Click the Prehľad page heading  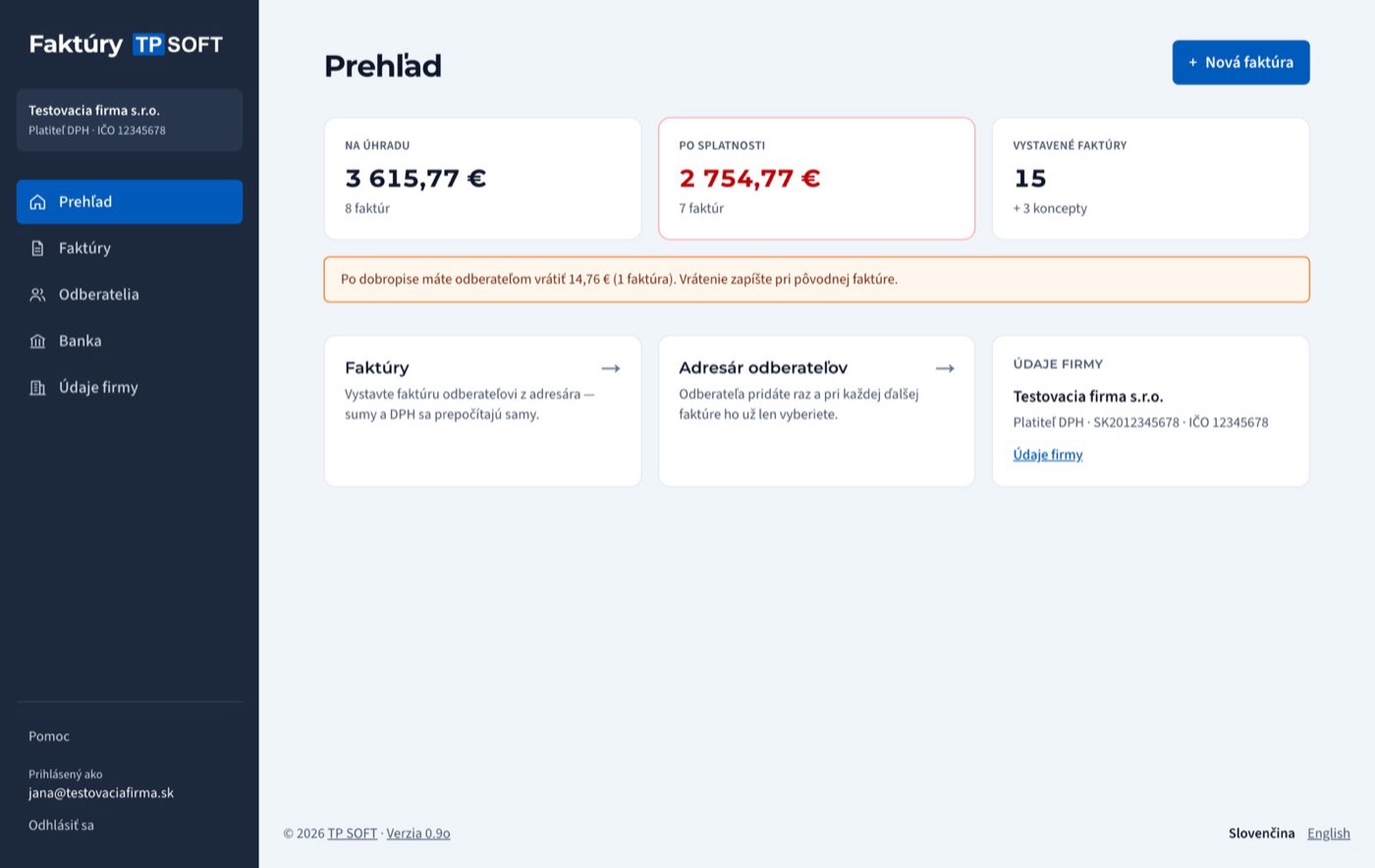[x=383, y=66]
